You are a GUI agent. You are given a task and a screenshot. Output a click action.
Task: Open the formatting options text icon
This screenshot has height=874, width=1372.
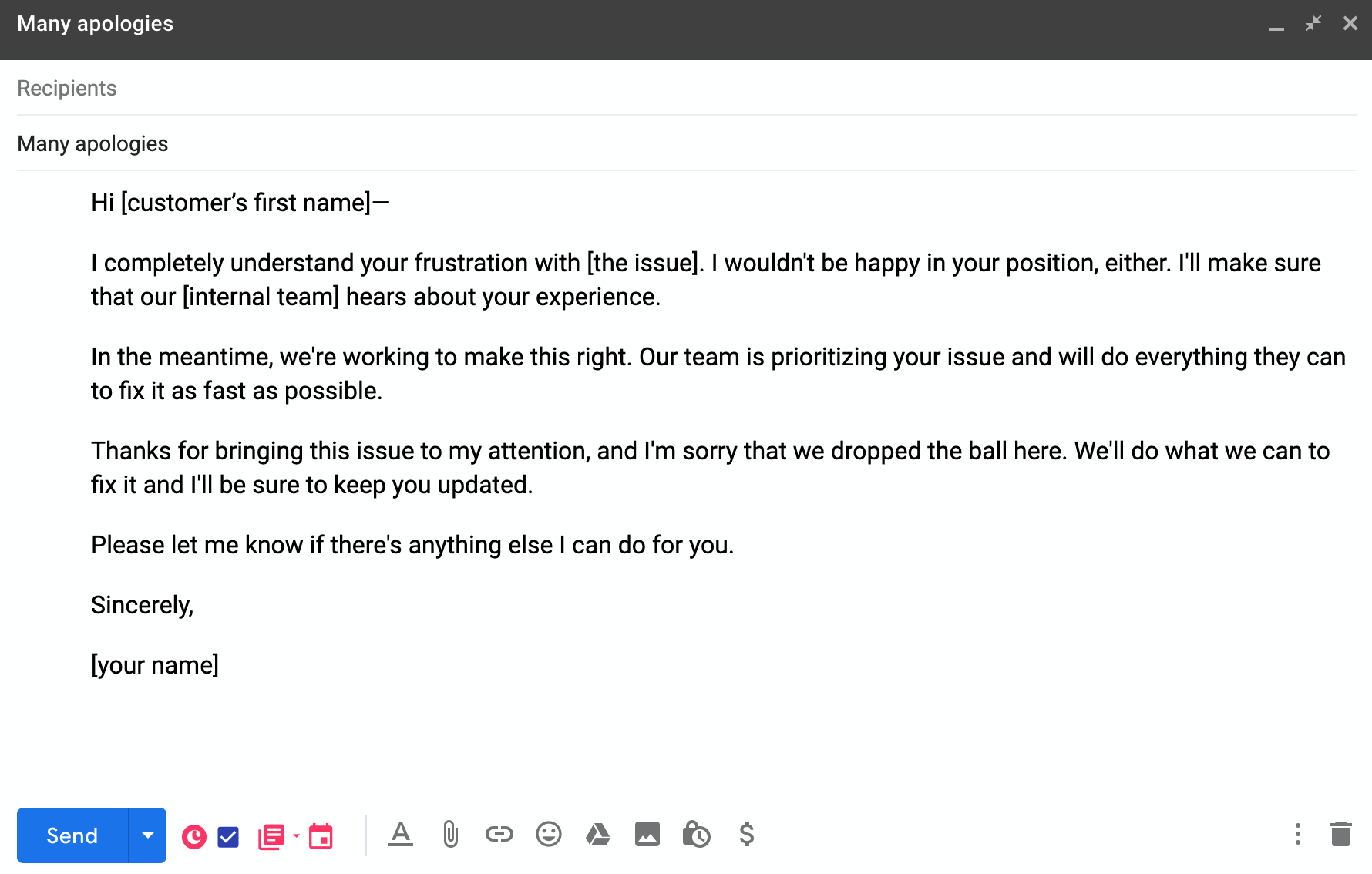[401, 835]
